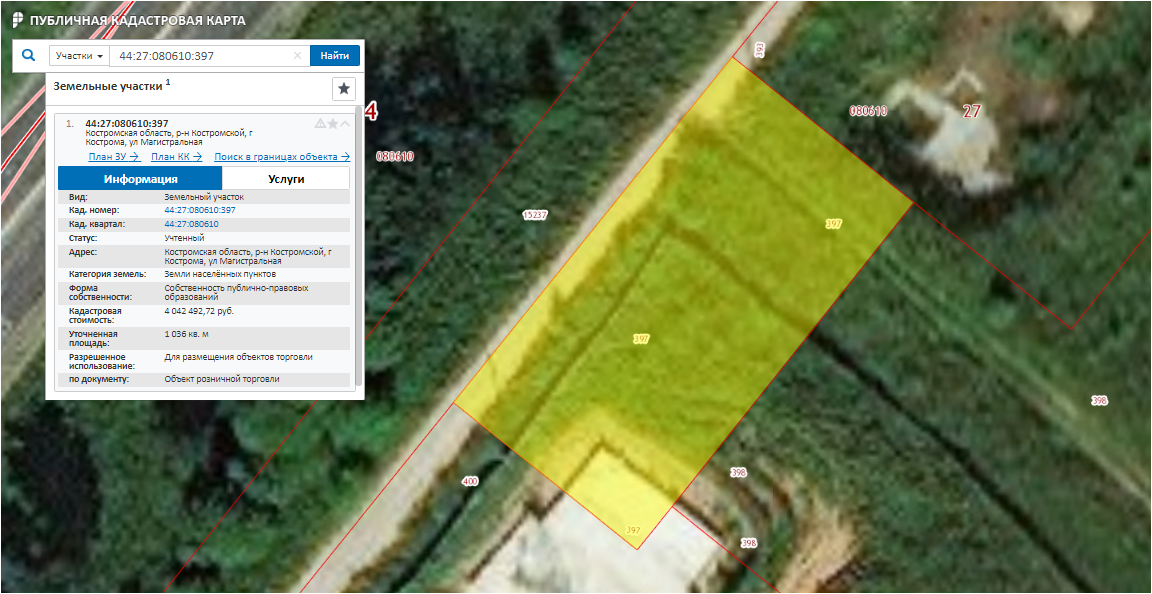Switch to the Услуги tab
Image resolution: width=1152 pixels, height=594 pixels.
(x=286, y=179)
